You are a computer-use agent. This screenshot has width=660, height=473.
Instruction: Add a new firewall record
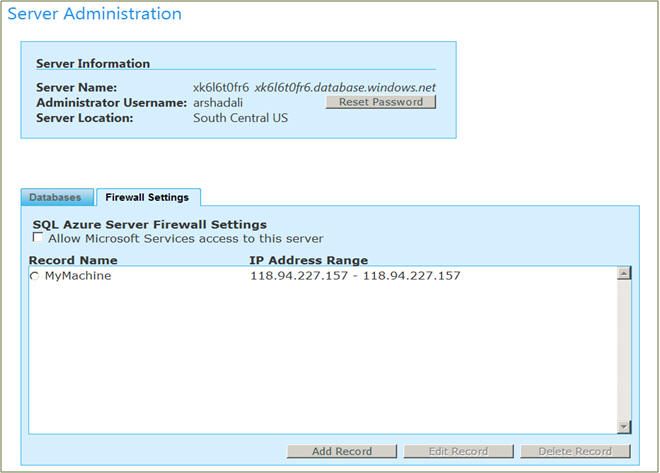(342, 451)
